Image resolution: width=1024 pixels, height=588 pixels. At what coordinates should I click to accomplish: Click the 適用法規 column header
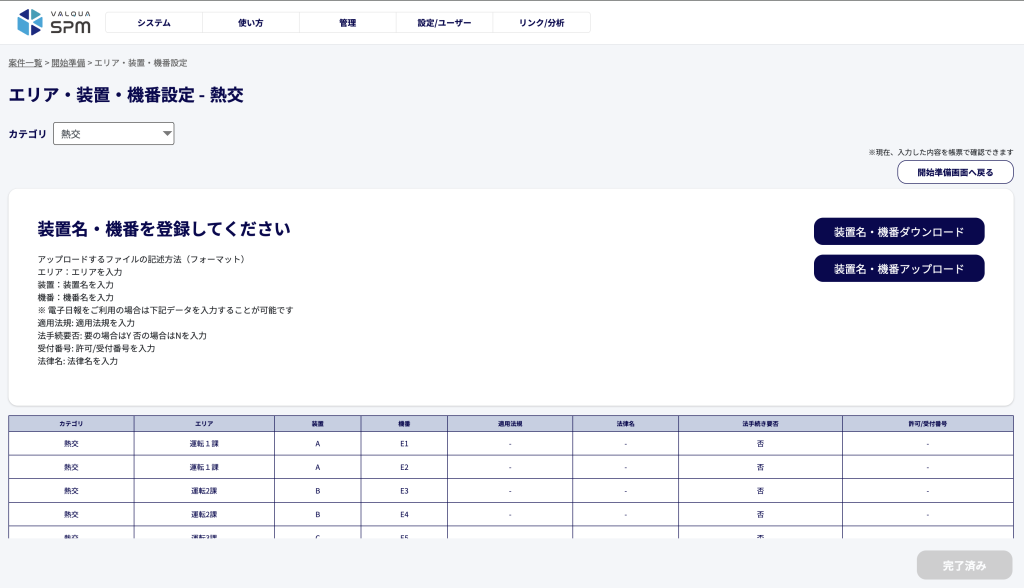(510, 424)
